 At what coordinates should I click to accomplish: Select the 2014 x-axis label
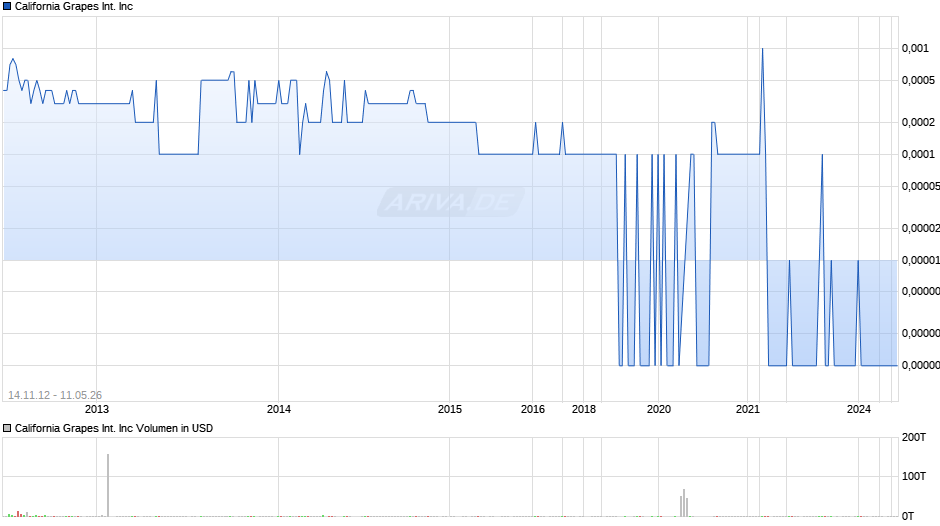(x=279, y=409)
